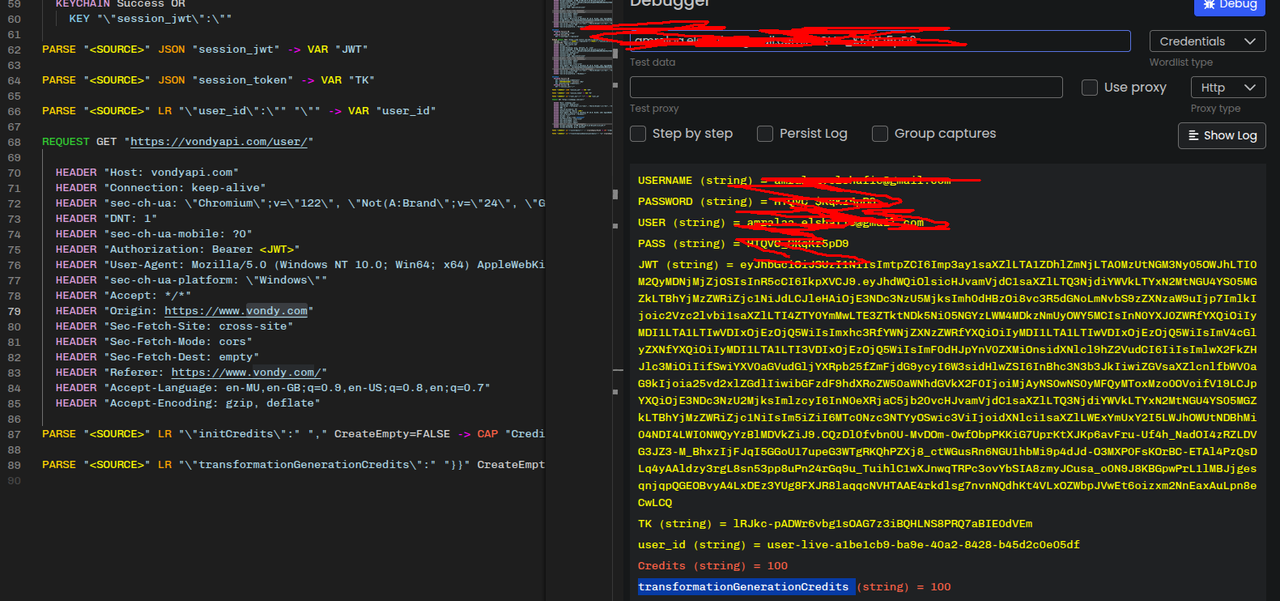Click the TK (string) log value
This screenshot has width=1280, height=601.
883,523
